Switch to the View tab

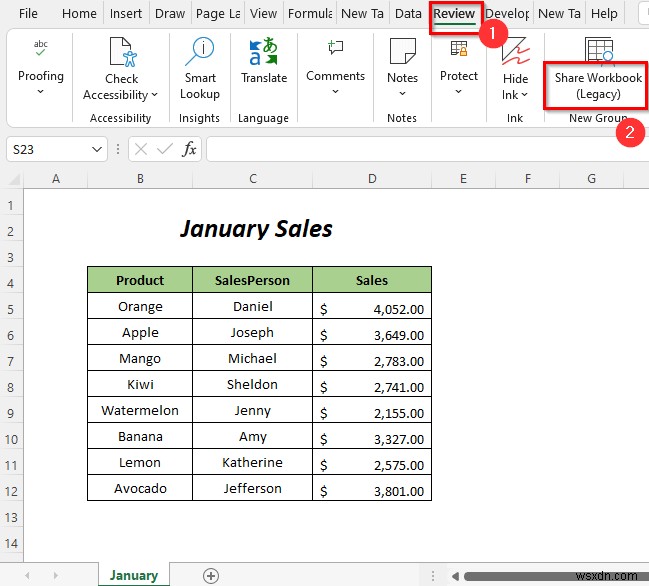click(x=263, y=14)
